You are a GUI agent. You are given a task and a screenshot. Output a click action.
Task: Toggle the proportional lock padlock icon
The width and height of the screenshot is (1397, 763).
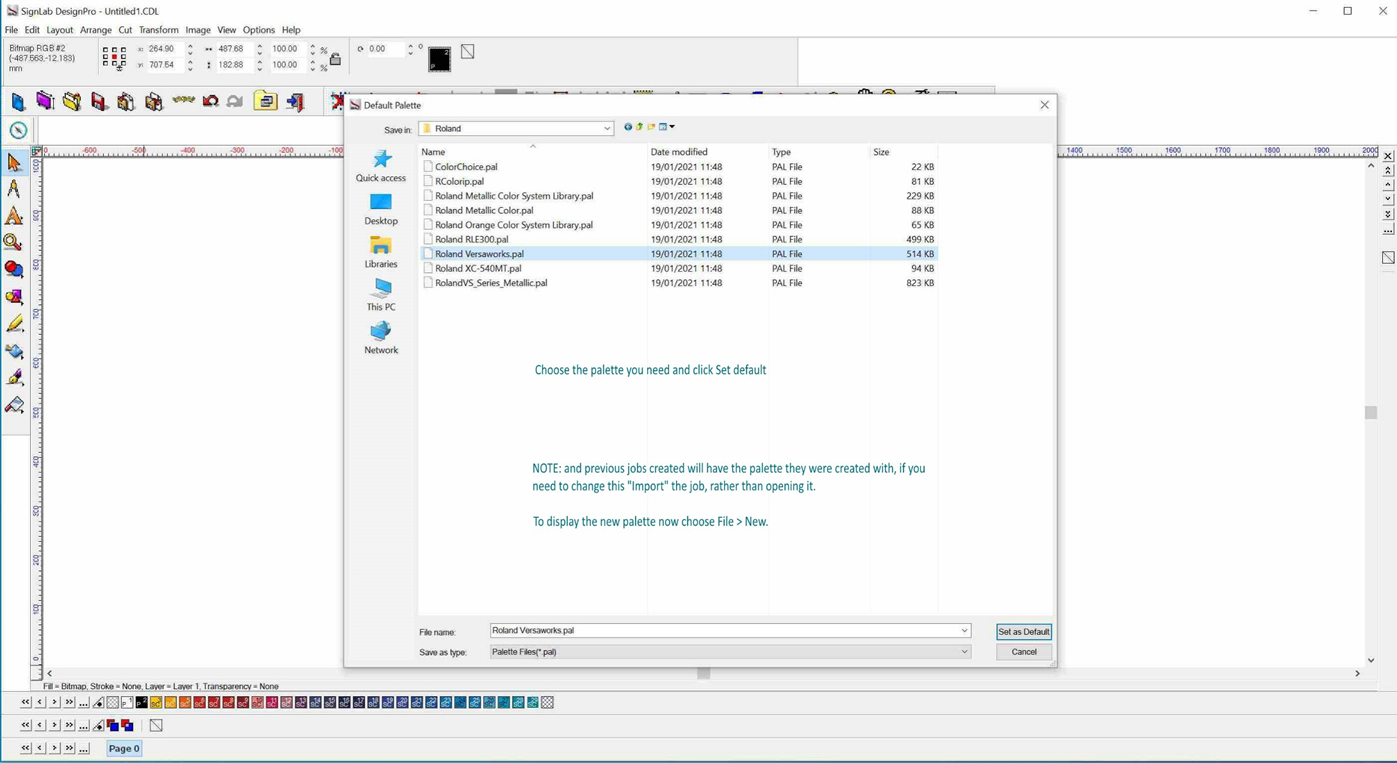pos(335,59)
